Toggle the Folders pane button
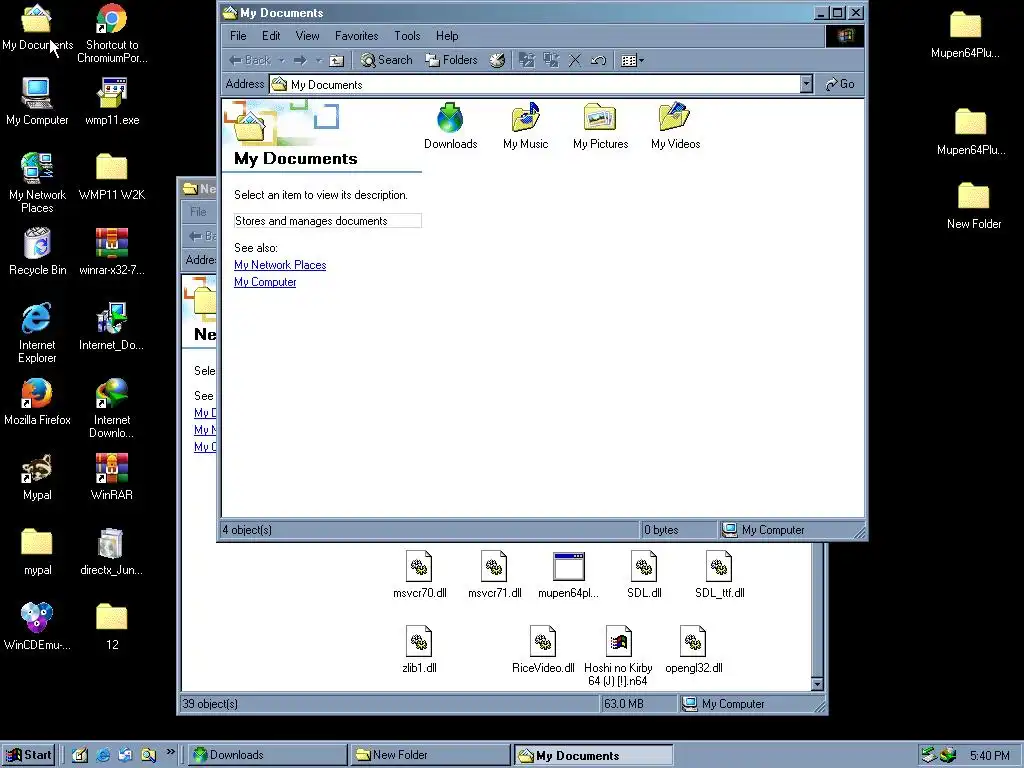1024x768 pixels. click(x=451, y=60)
